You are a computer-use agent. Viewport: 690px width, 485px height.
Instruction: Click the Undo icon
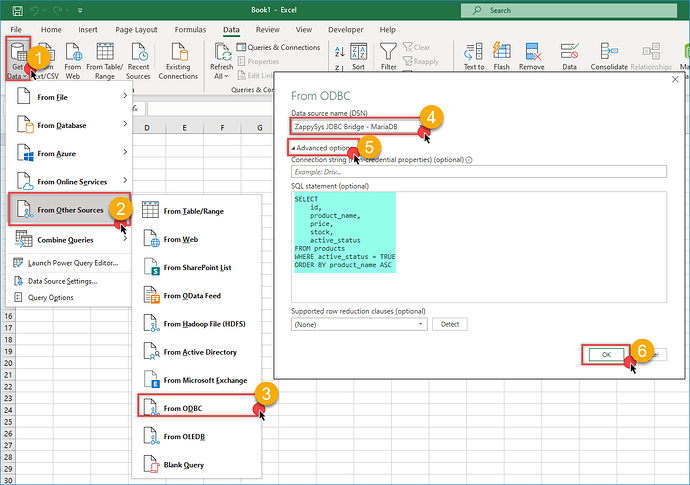35,10
